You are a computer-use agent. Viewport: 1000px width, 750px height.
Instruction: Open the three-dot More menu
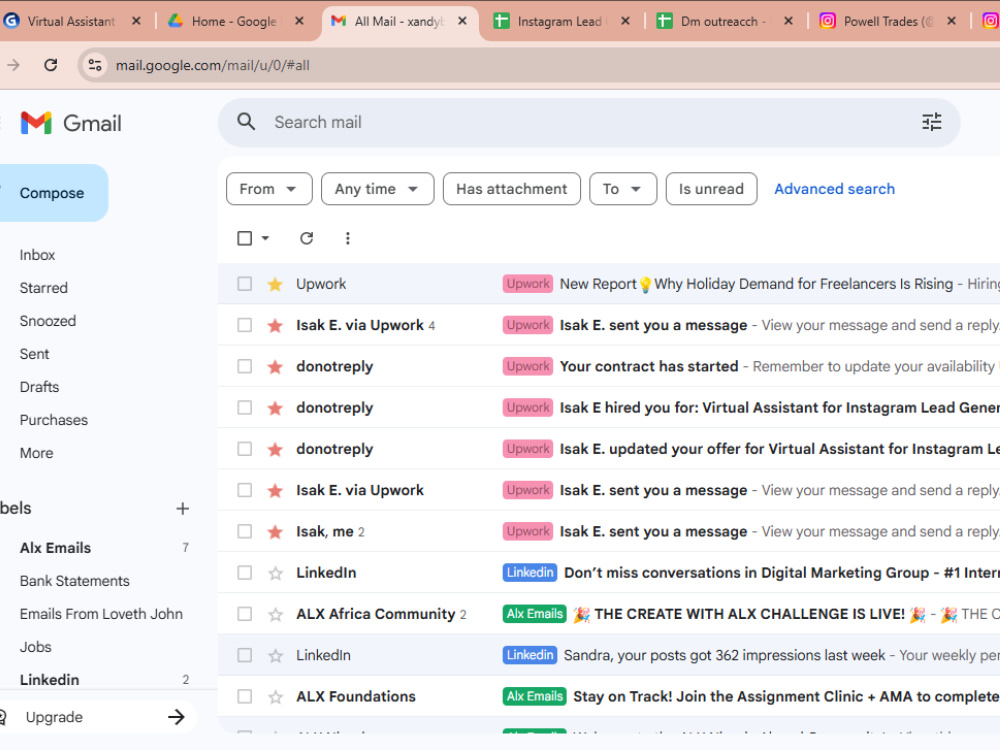click(x=348, y=238)
